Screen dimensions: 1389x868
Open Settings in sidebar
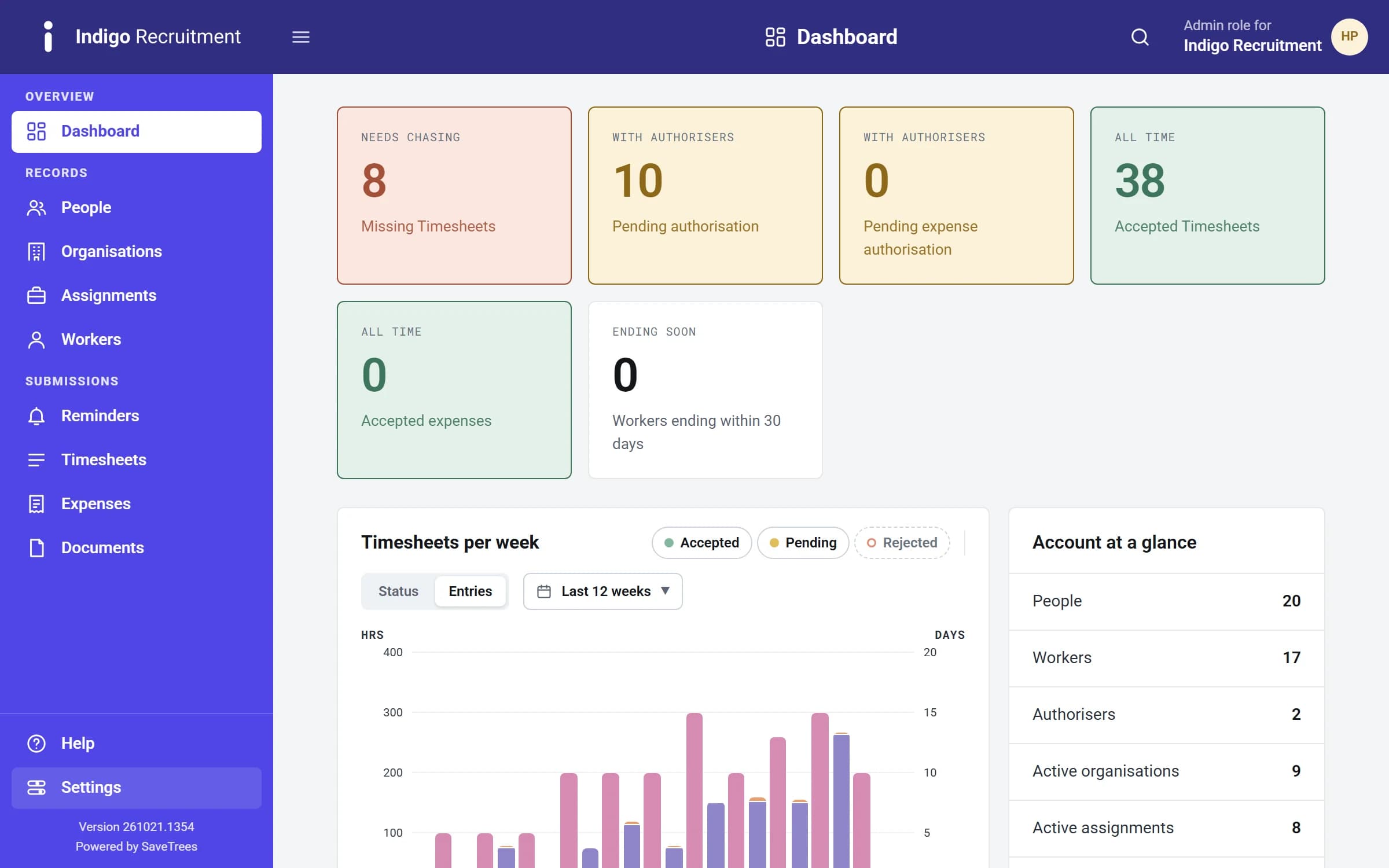pyautogui.click(x=137, y=788)
